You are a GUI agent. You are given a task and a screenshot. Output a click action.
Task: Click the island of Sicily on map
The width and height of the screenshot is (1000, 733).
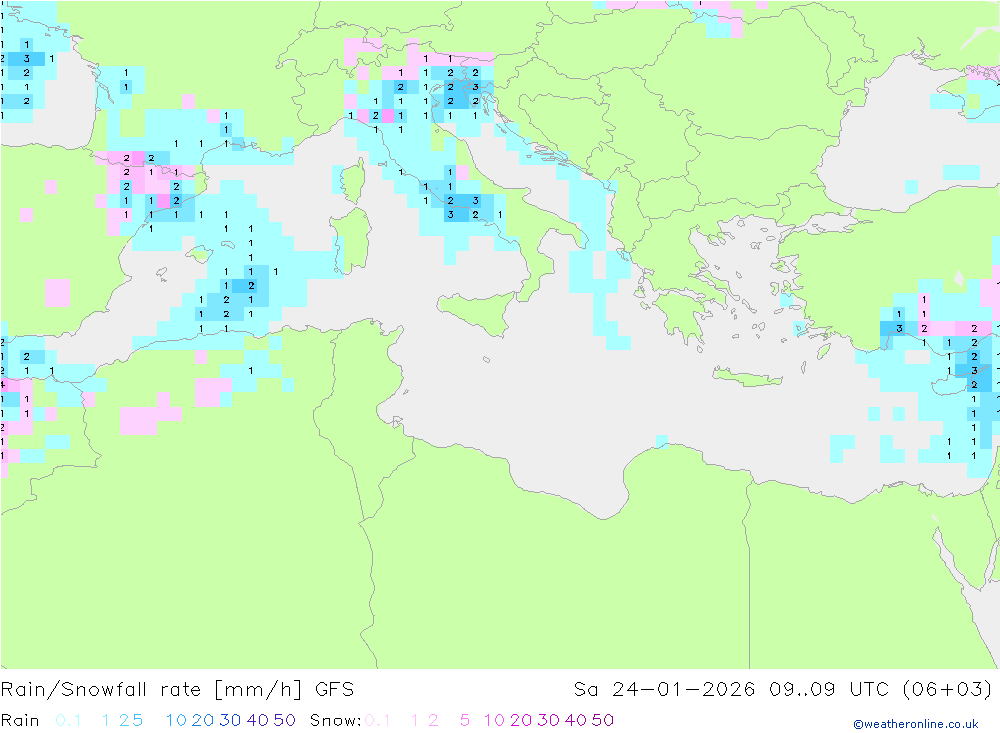pyautogui.click(x=478, y=311)
